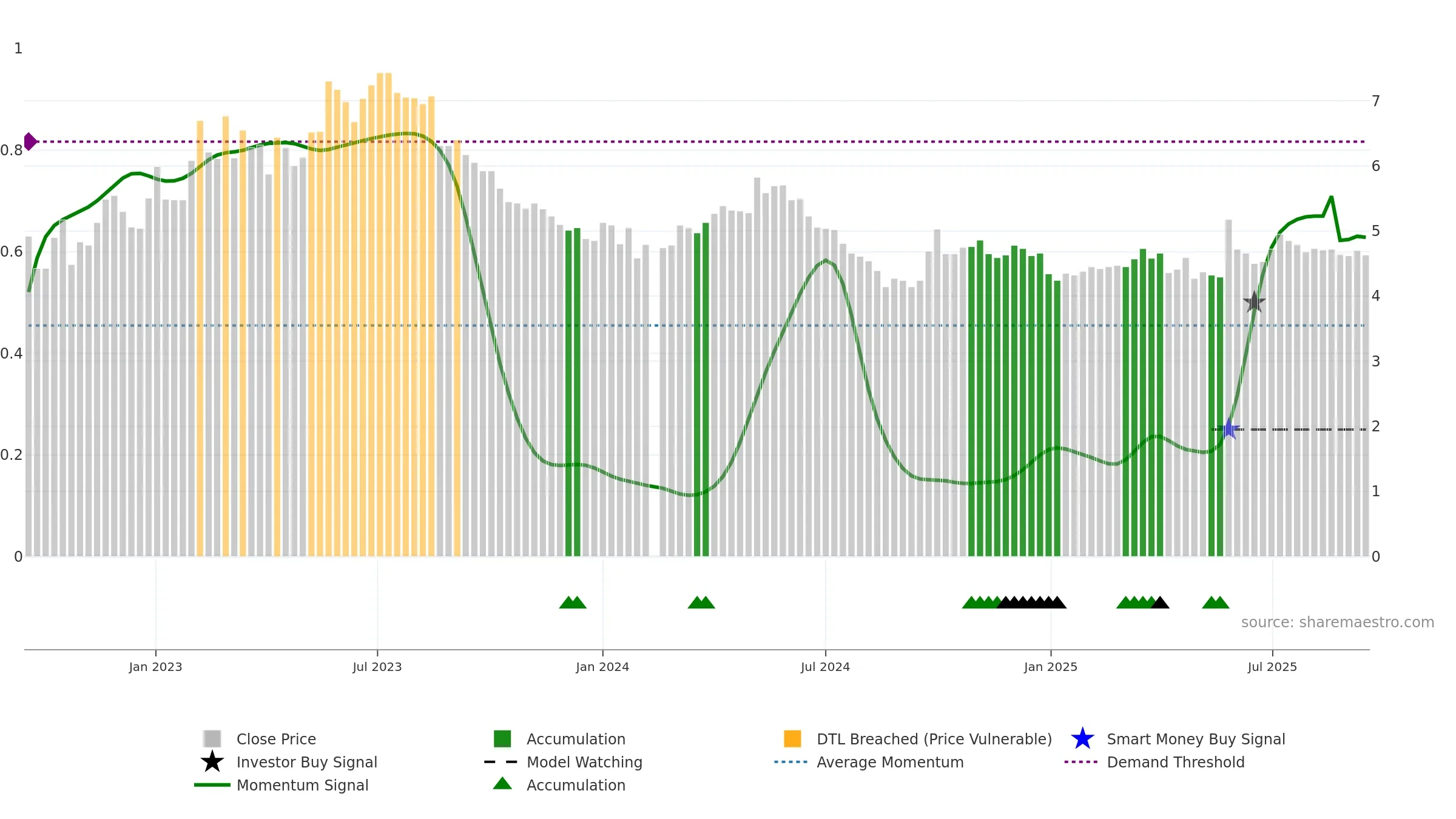Click the purple diamond on Demand Threshold line
The width and height of the screenshot is (1456, 819).
coord(30,141)
